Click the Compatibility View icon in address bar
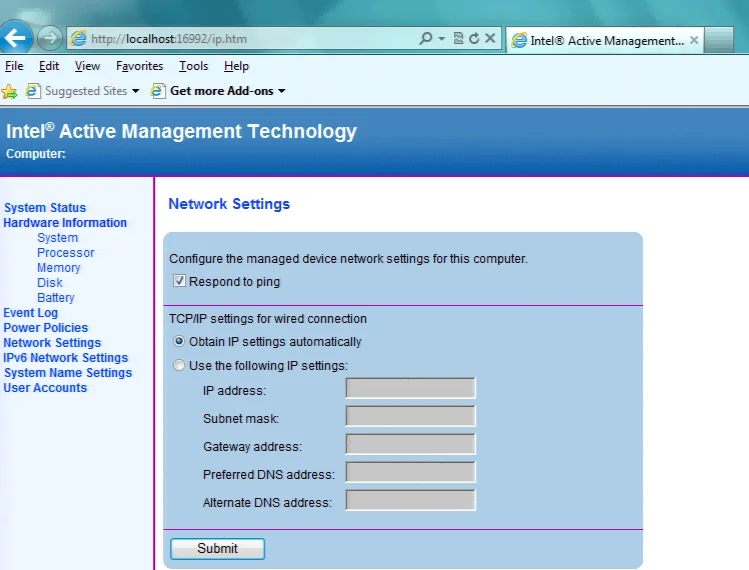 [458, 38]
